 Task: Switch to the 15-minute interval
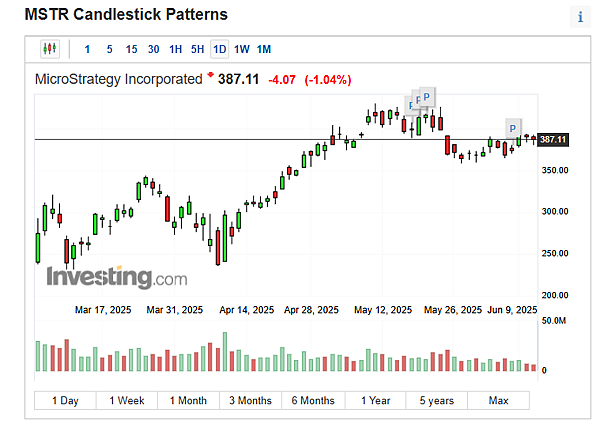131,49
